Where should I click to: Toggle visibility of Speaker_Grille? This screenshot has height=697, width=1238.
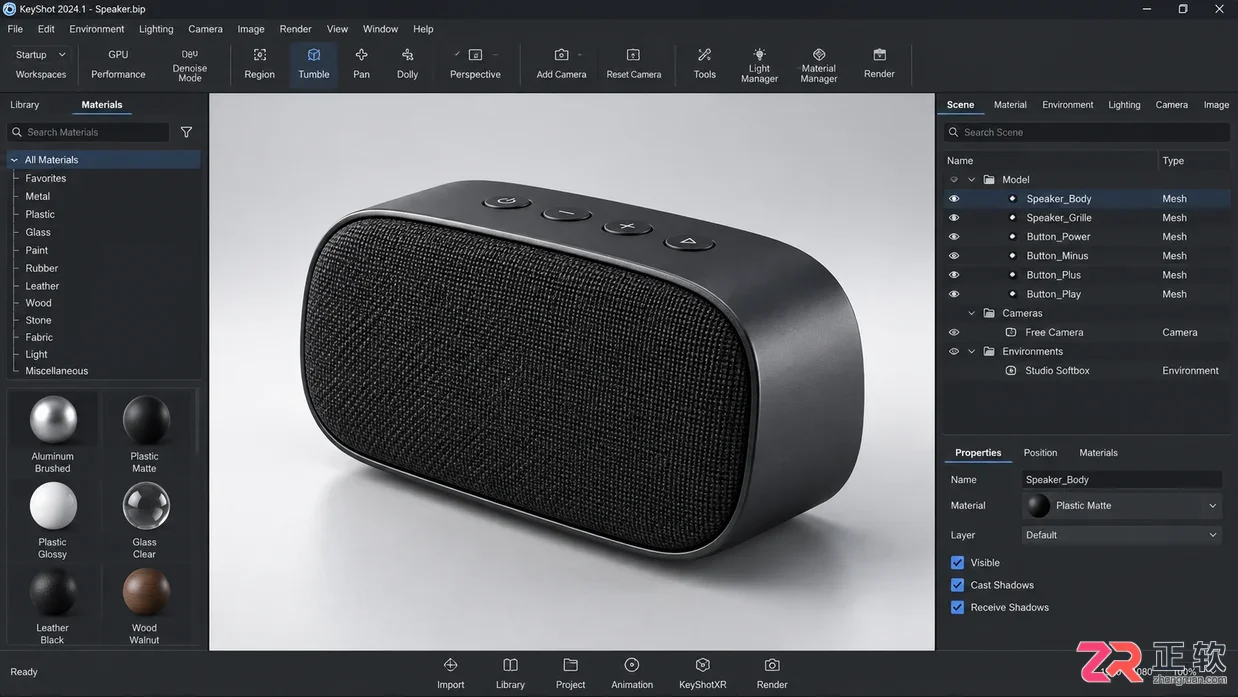pos(954,218)
